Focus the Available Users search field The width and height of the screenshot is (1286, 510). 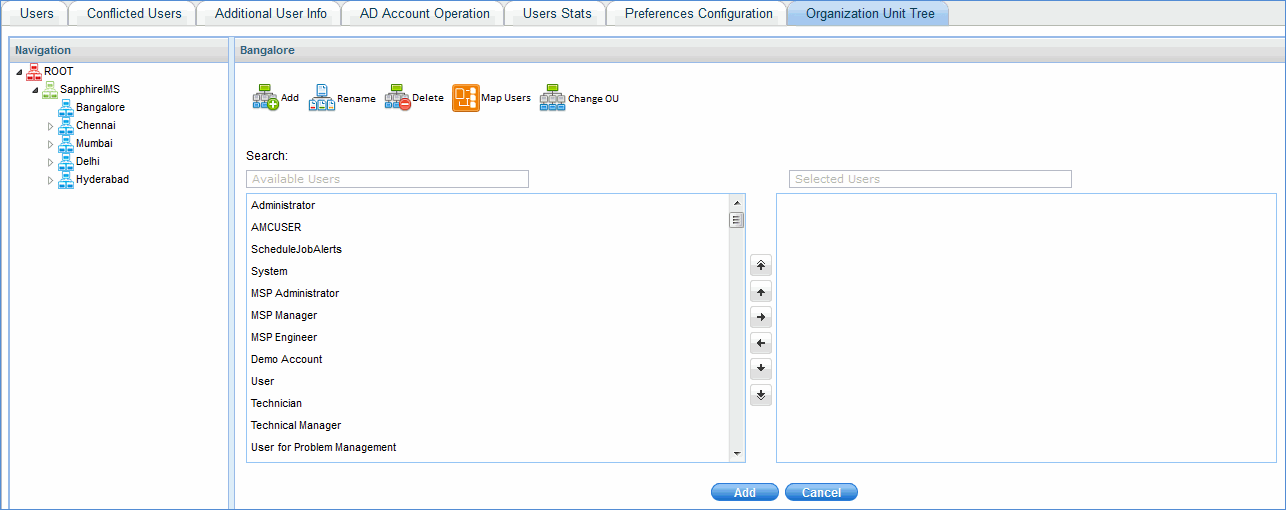[x=387, y=179]
